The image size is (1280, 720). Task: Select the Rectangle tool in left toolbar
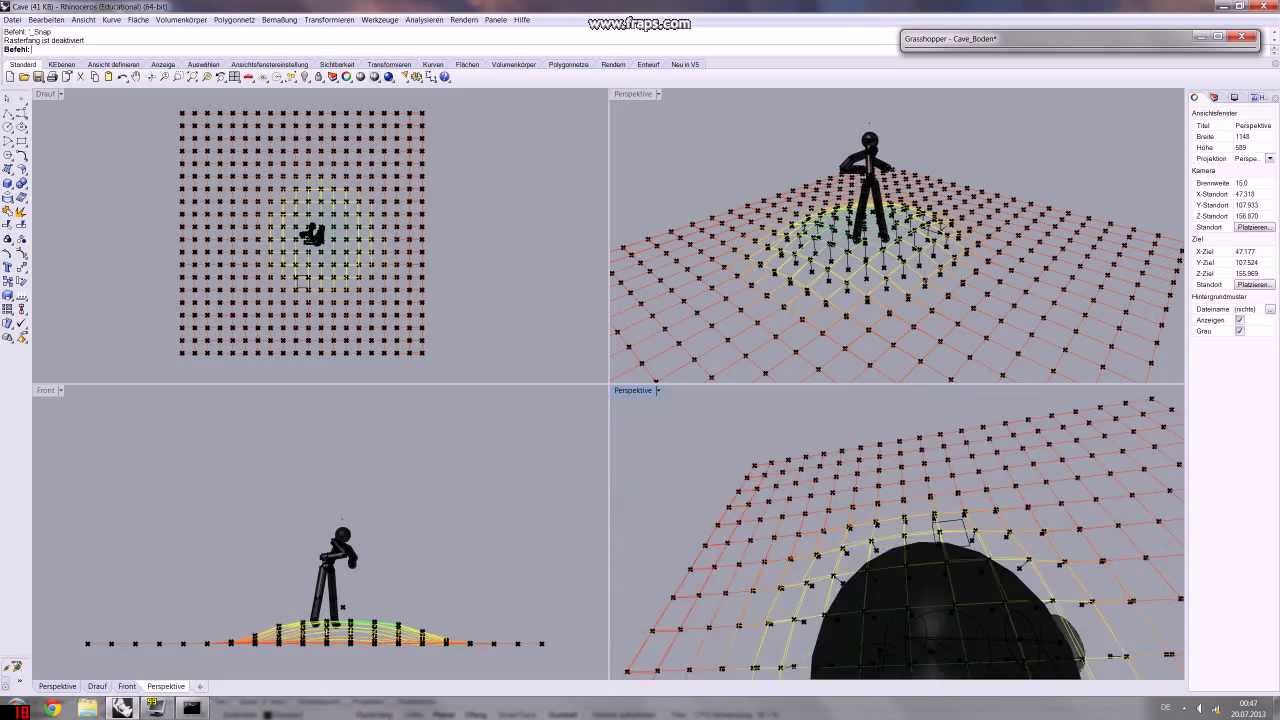22,141
